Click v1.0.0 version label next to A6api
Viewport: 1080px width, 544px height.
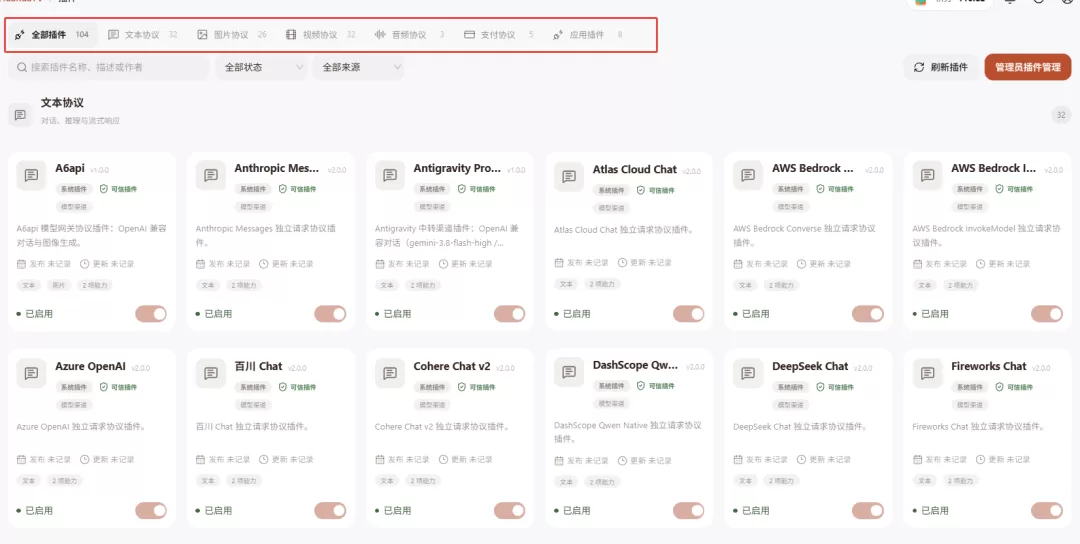click(99, 169)
